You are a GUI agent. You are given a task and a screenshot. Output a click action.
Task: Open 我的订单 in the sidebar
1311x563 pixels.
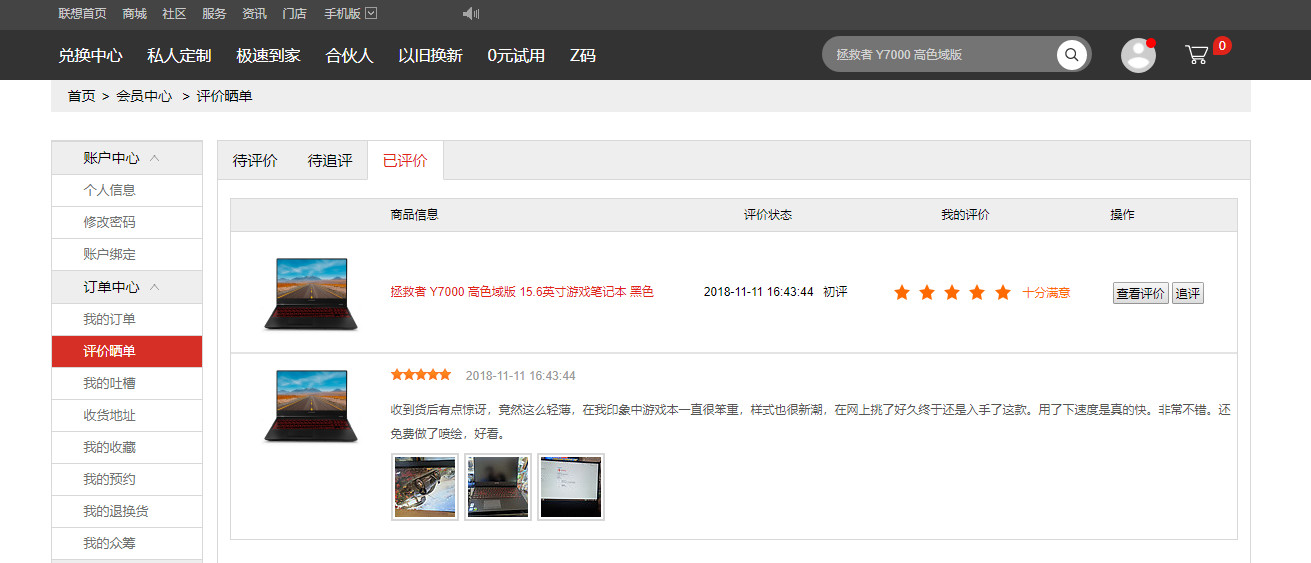coord(109,319)
